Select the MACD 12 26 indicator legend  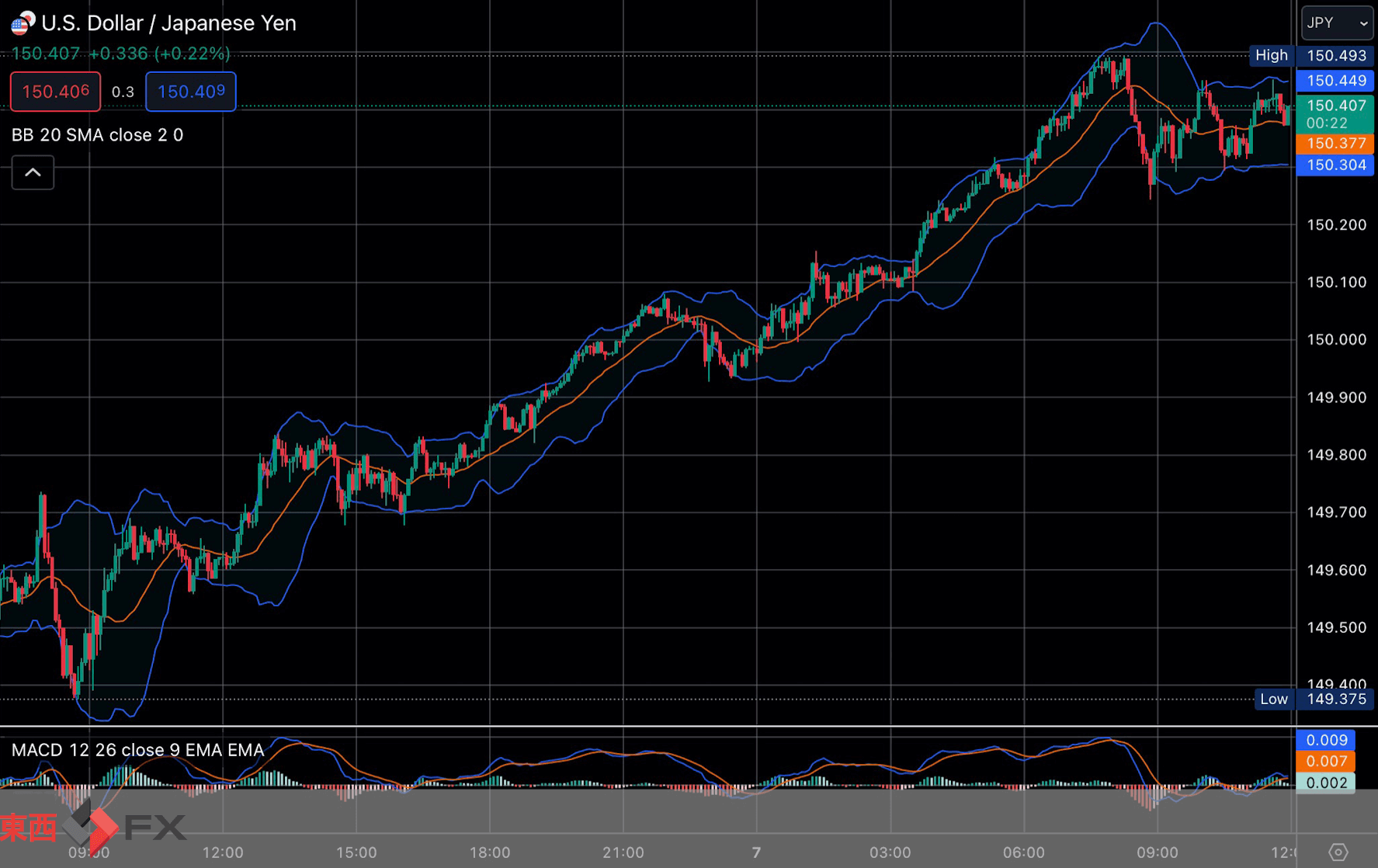tap(137, 750)
